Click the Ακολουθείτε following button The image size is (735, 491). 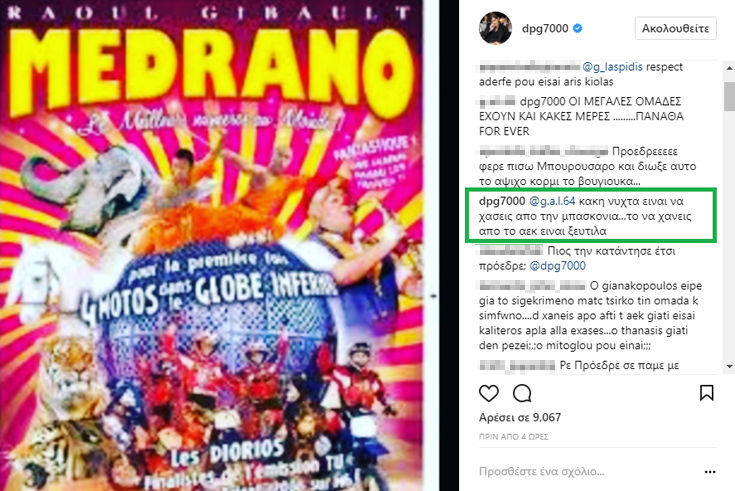[x=675, y=28]
